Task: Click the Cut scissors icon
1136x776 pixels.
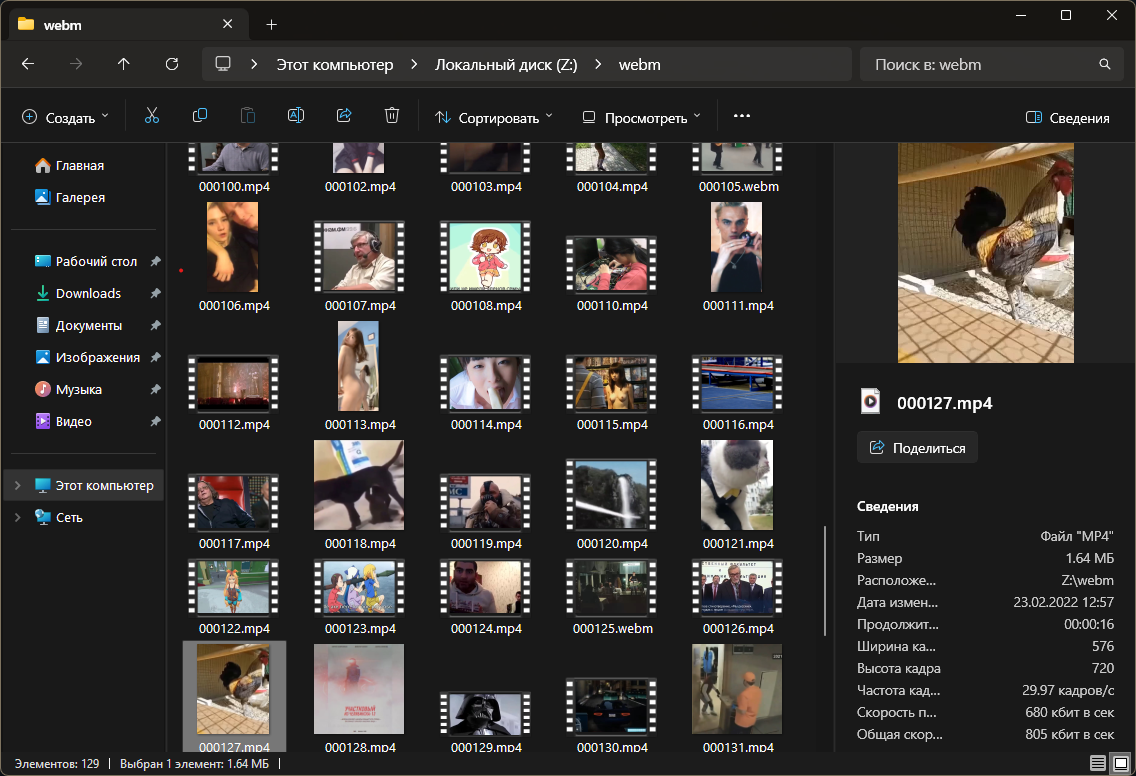Action: coord(152,116)
